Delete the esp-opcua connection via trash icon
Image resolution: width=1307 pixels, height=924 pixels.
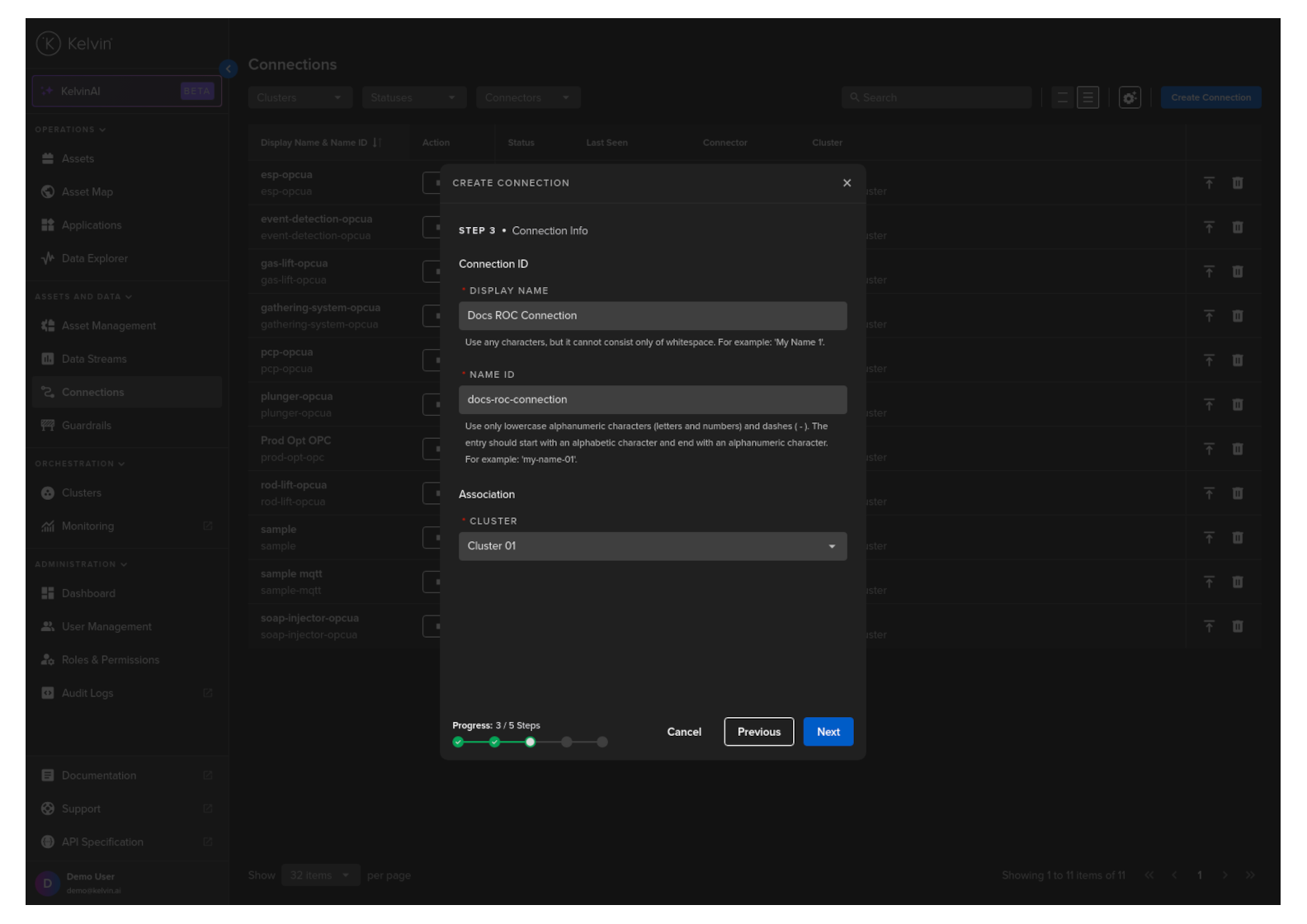(x=1237, y=183)
